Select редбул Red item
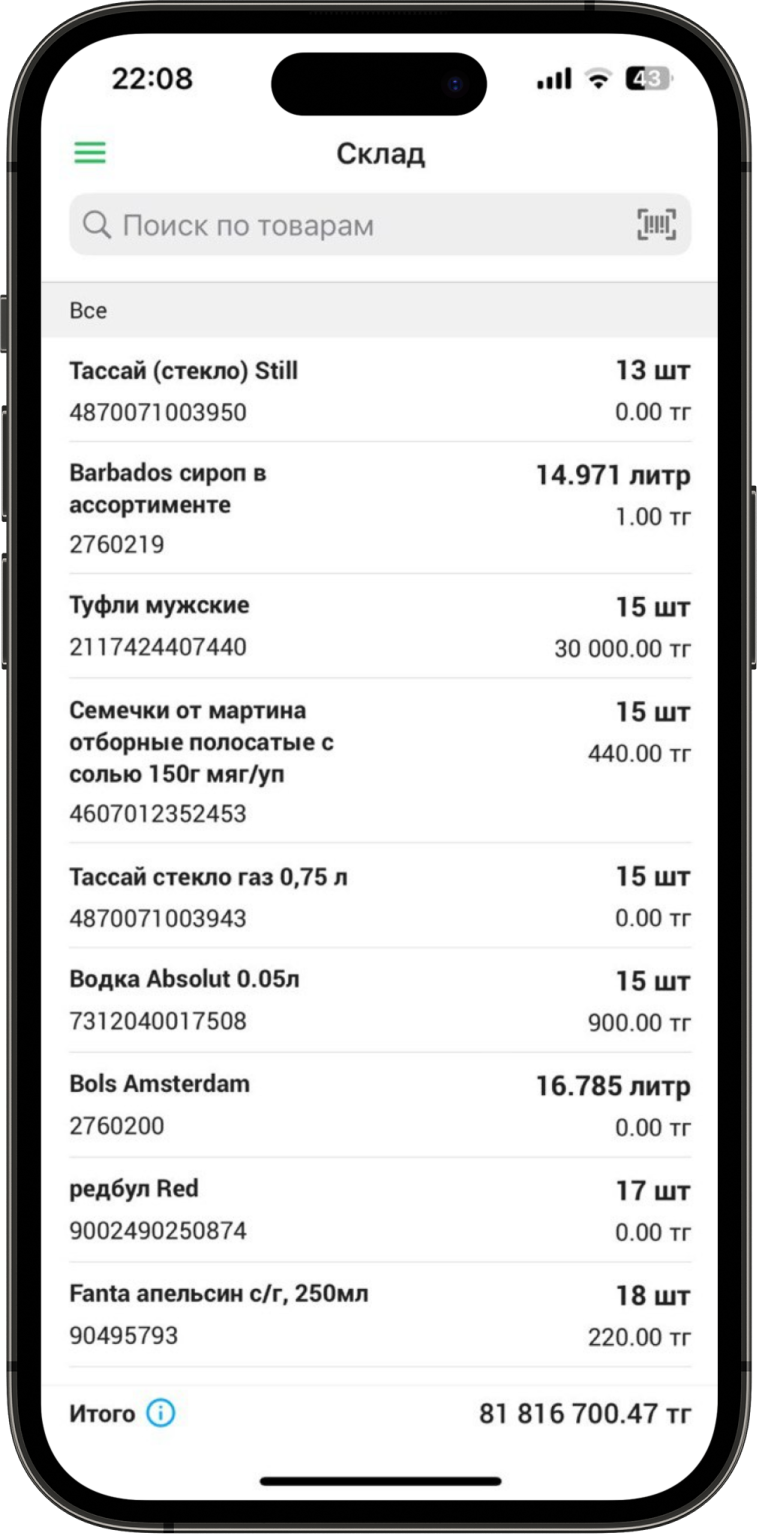 [x=379, y=1209]
